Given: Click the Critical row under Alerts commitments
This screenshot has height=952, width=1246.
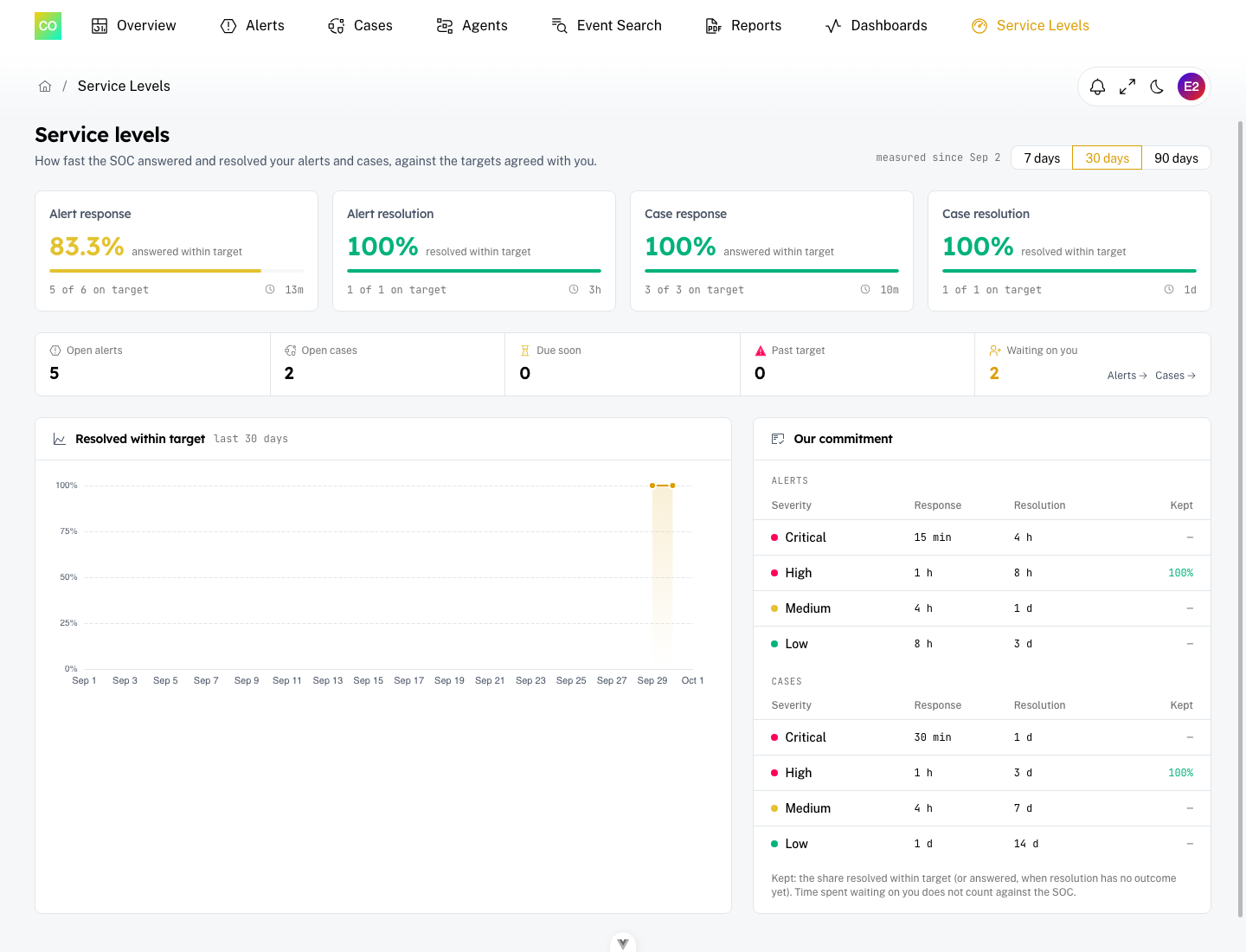Looking at the screenshot, I should [982, 537].
